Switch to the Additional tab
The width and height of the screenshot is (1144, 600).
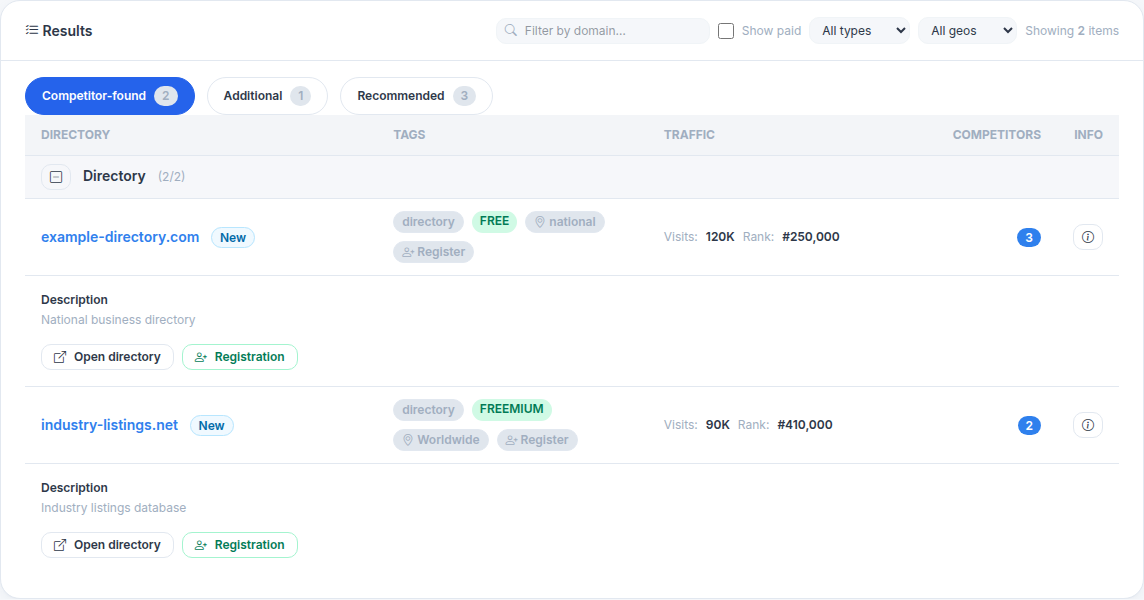pos(267,95)
